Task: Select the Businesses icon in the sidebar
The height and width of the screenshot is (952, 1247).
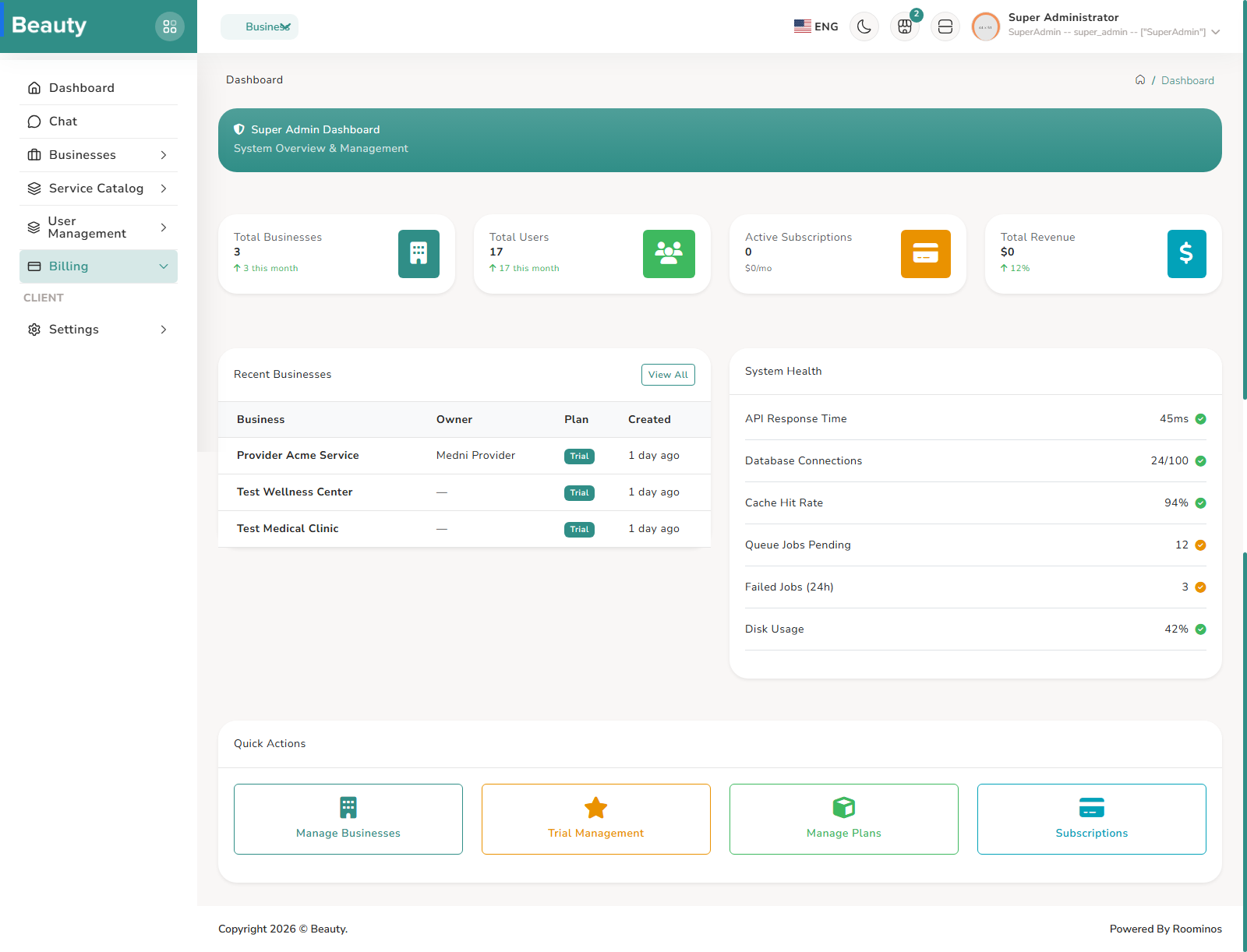Action: (34, 154)
